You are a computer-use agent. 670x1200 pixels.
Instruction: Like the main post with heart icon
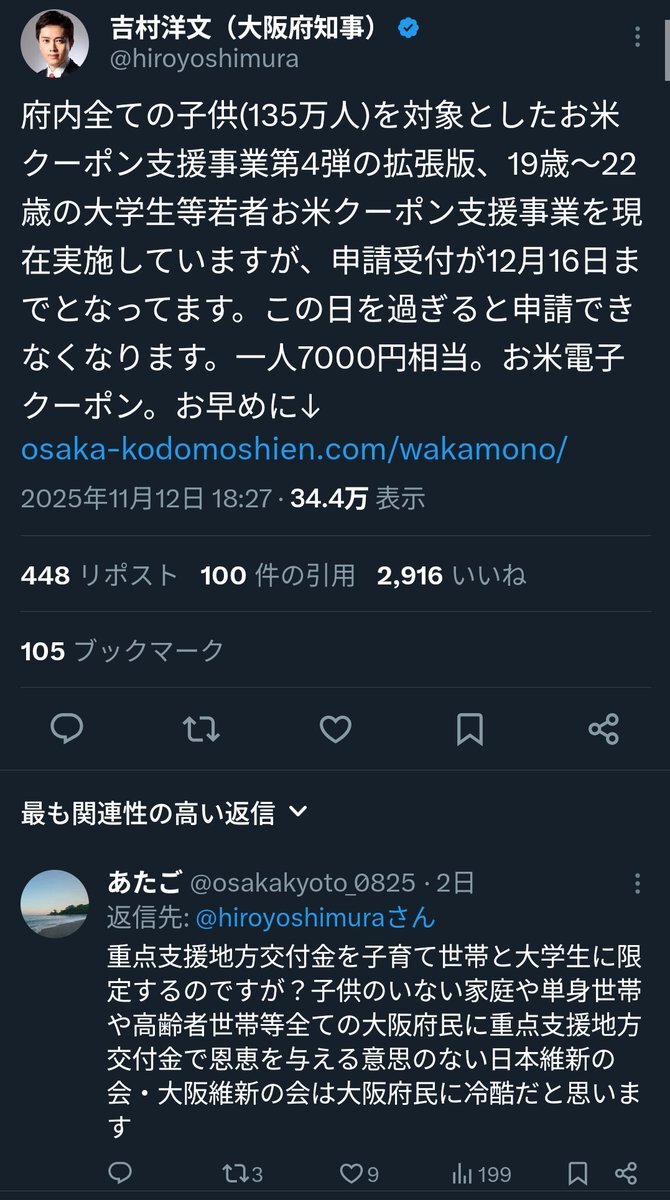(335, 729)
